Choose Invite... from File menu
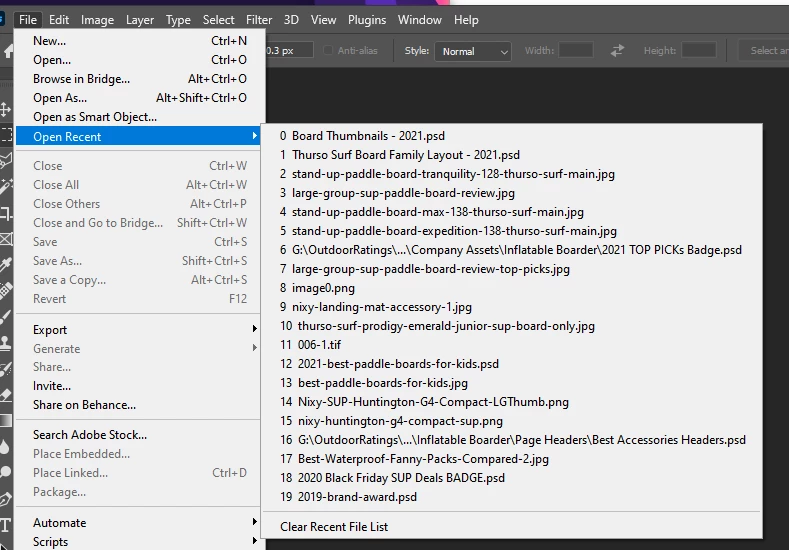The height and width of the screenshot is (550, 789). pos(137,386)
